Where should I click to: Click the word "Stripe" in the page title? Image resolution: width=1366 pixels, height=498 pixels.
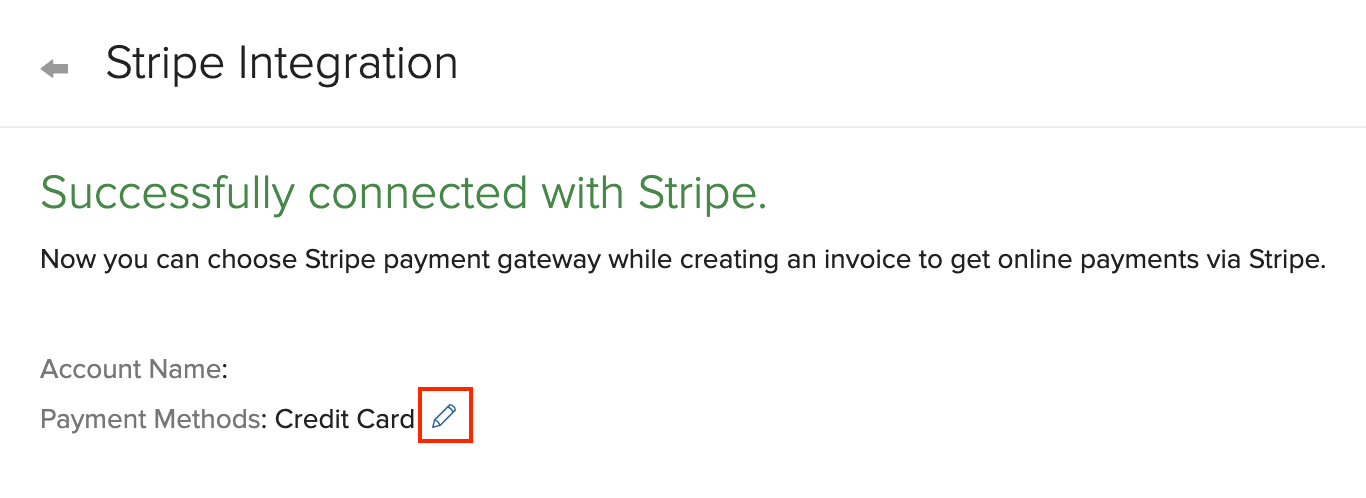coord(166,64)
